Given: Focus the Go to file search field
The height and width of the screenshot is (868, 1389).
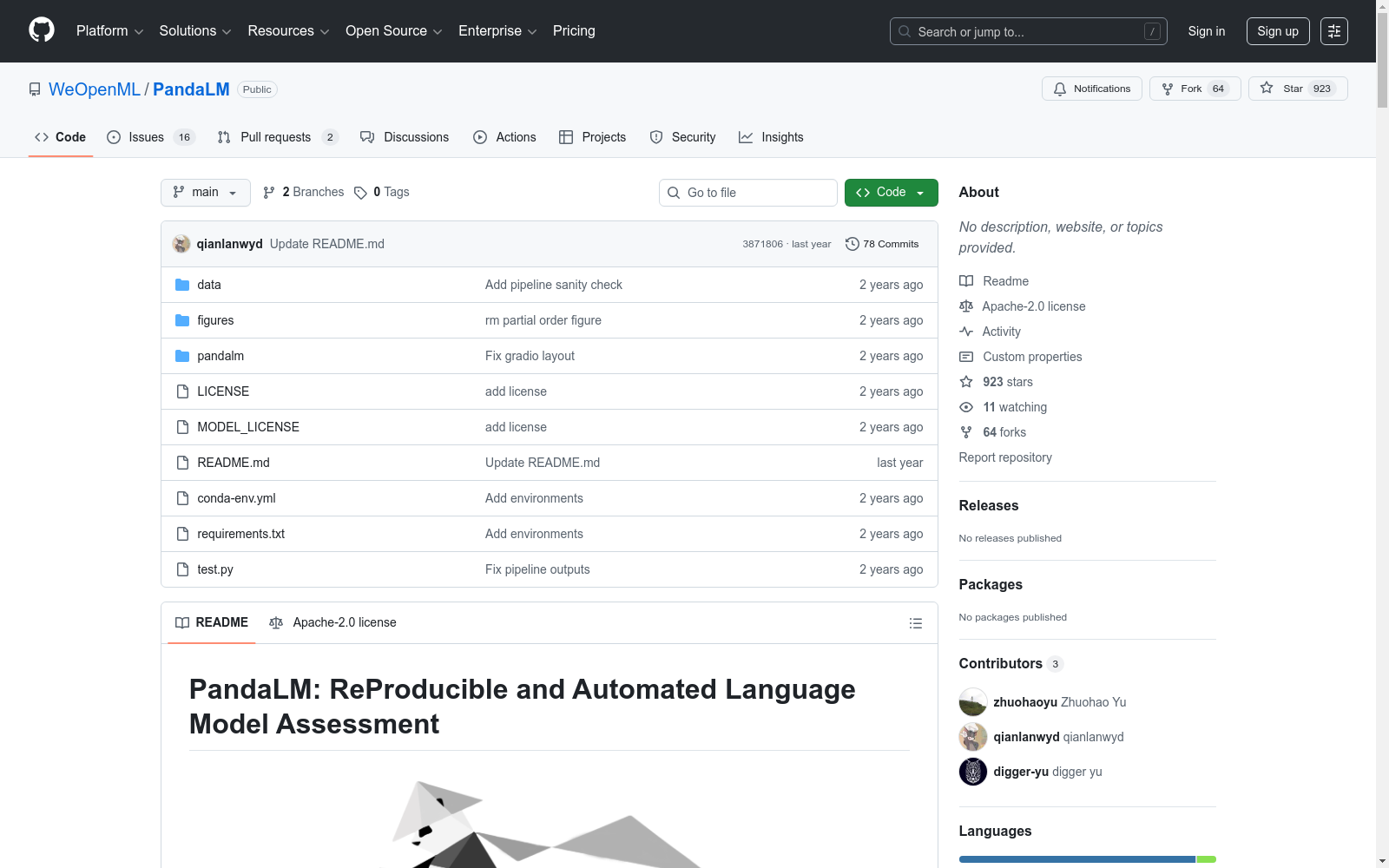Looking at the screenshot, I should (x=748, y=193).
